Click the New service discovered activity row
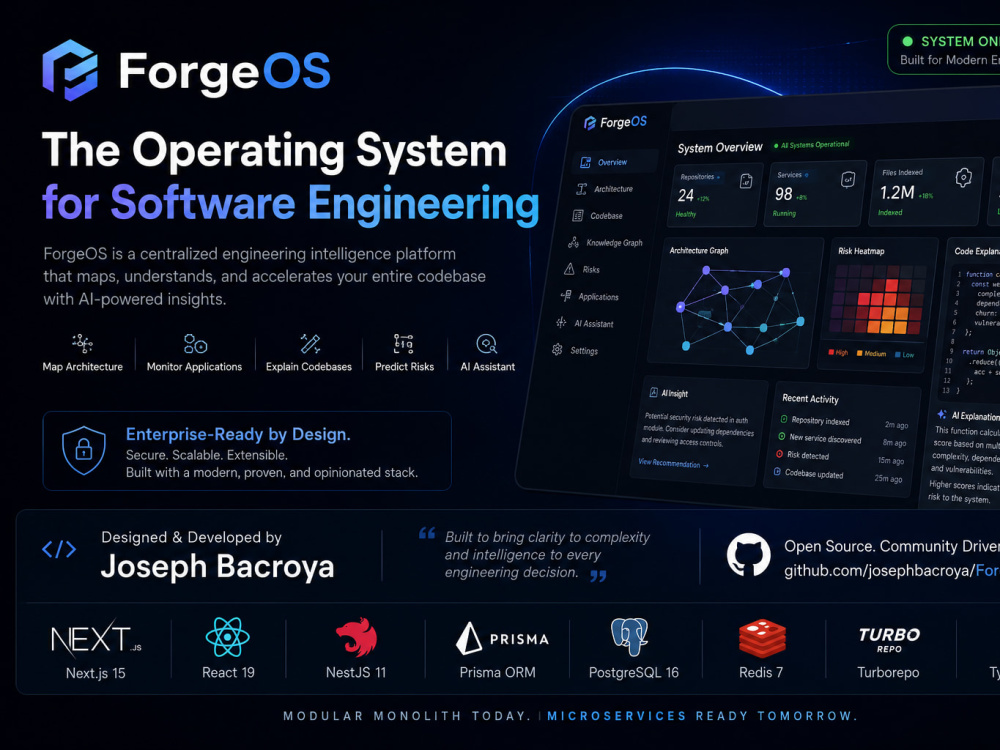This screenshot has width=1000, height=750. coord(842,439)
